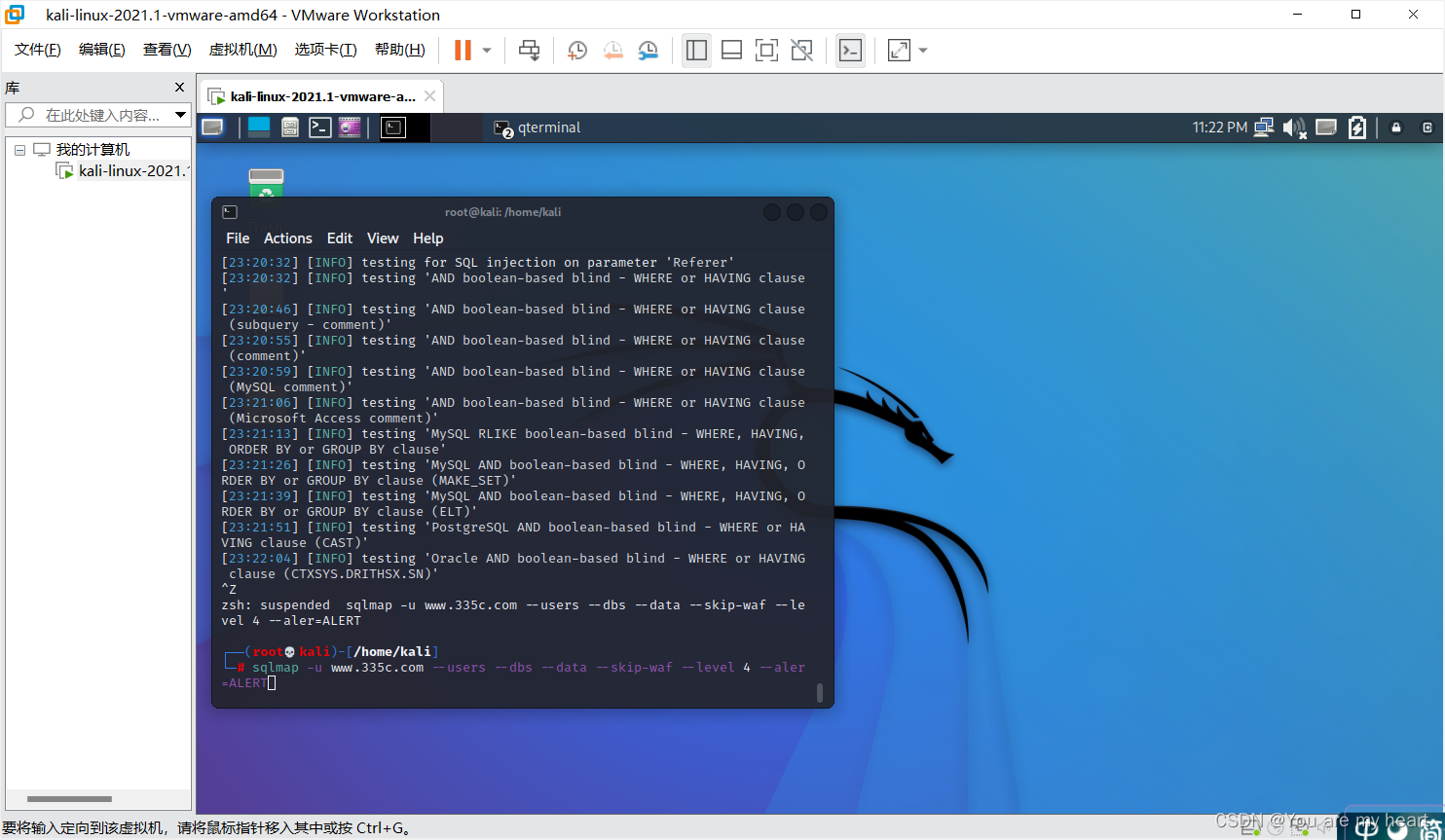
Task: Open the power manager battery icon
Action: tap(1357, 128)
